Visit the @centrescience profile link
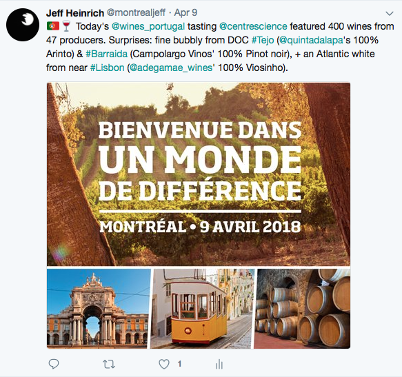This screenshot has height=377, width=402. tap(253, 26)
